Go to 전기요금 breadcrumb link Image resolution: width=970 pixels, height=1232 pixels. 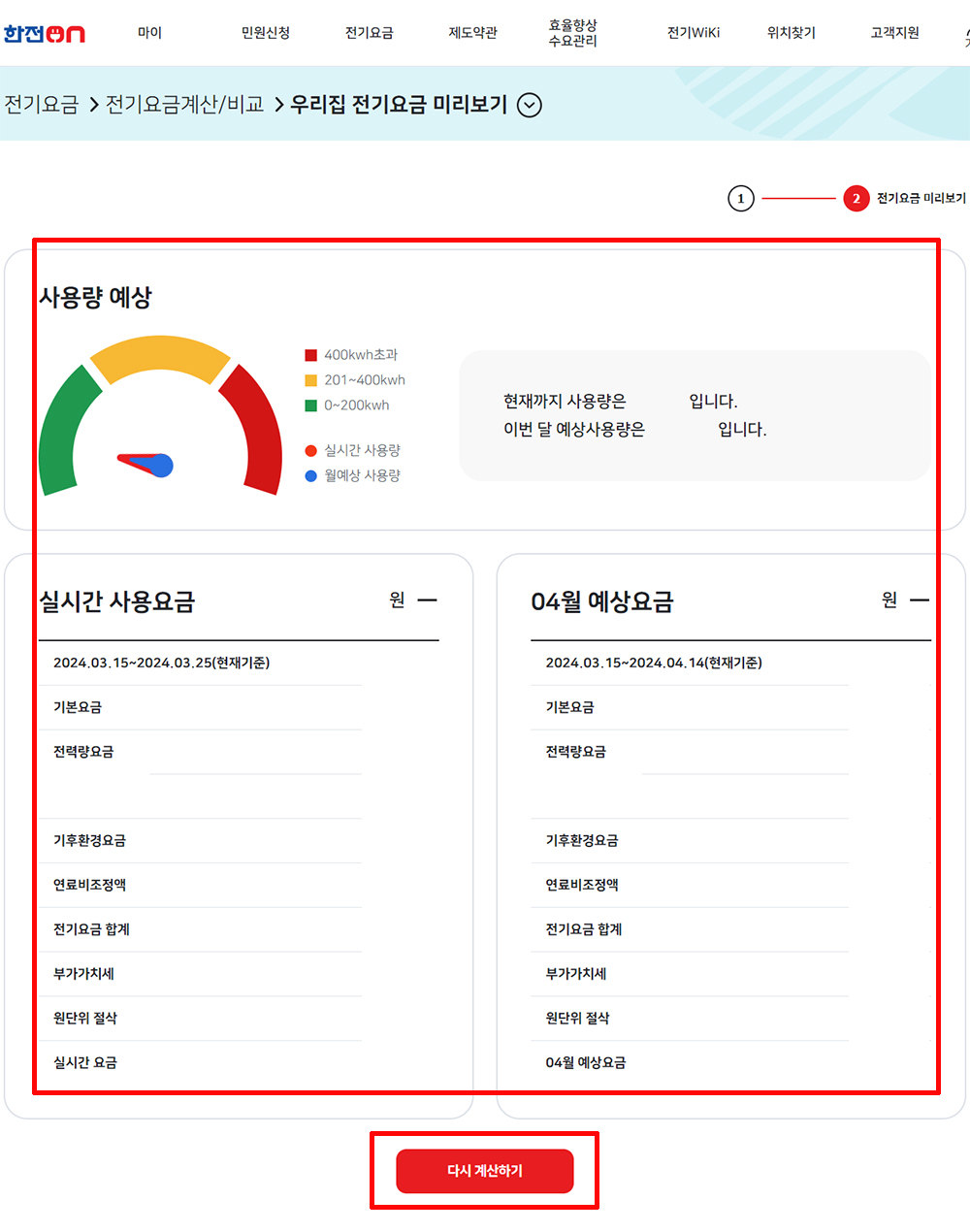pos(41,105)
